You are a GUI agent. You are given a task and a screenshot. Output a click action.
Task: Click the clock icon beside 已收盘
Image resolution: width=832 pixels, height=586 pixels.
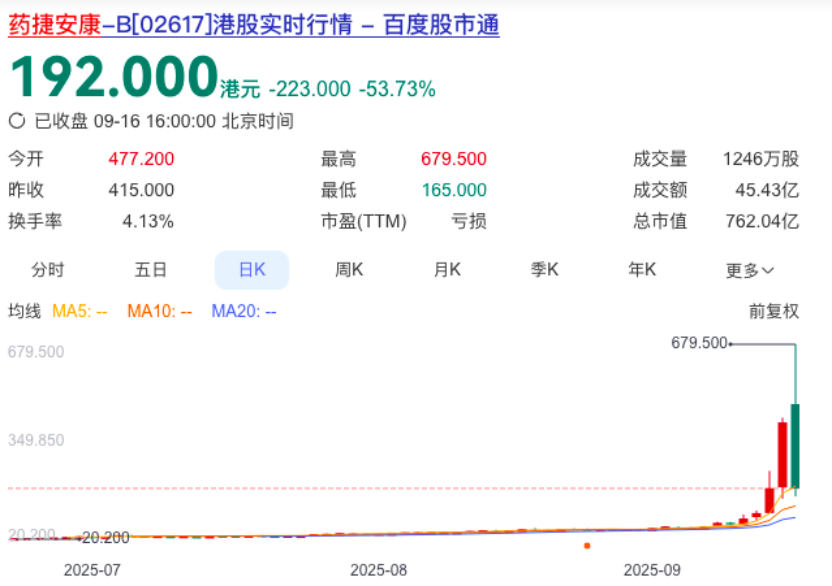[x=17, y=121]
